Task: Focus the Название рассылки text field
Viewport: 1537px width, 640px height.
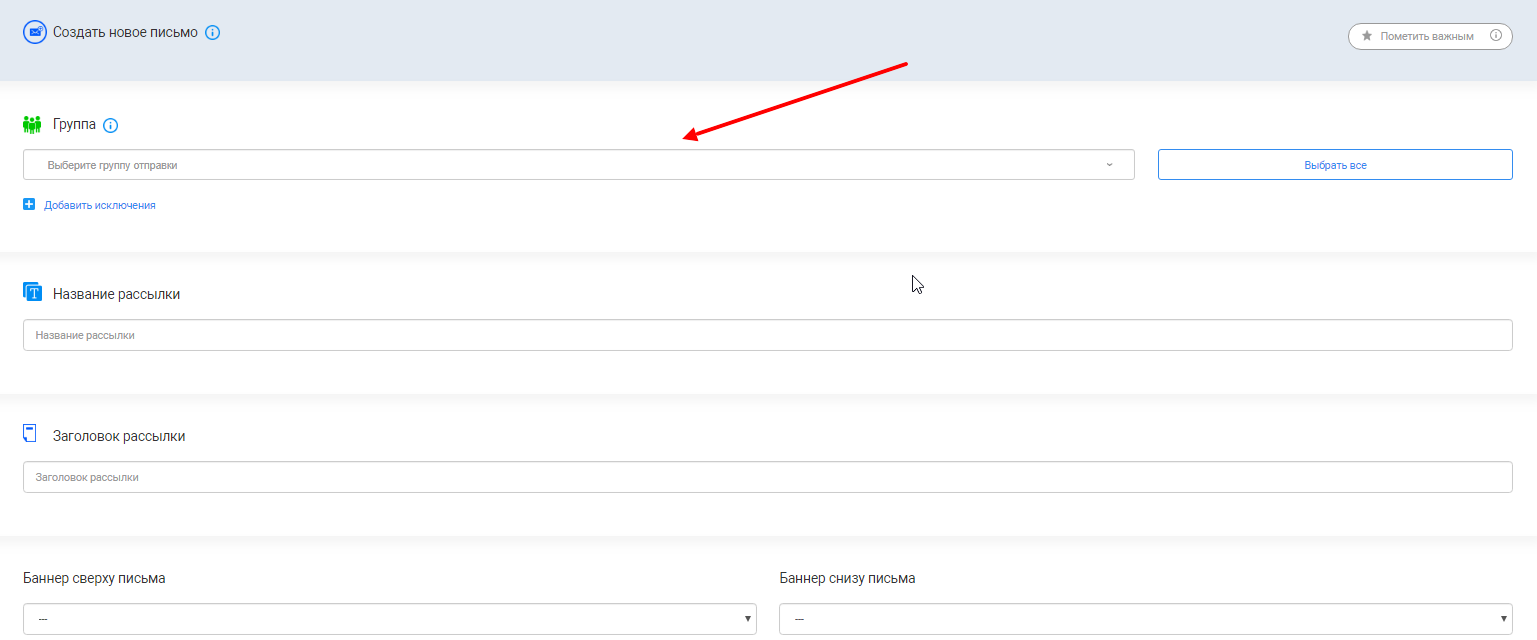Action: (x=767, y=336)
